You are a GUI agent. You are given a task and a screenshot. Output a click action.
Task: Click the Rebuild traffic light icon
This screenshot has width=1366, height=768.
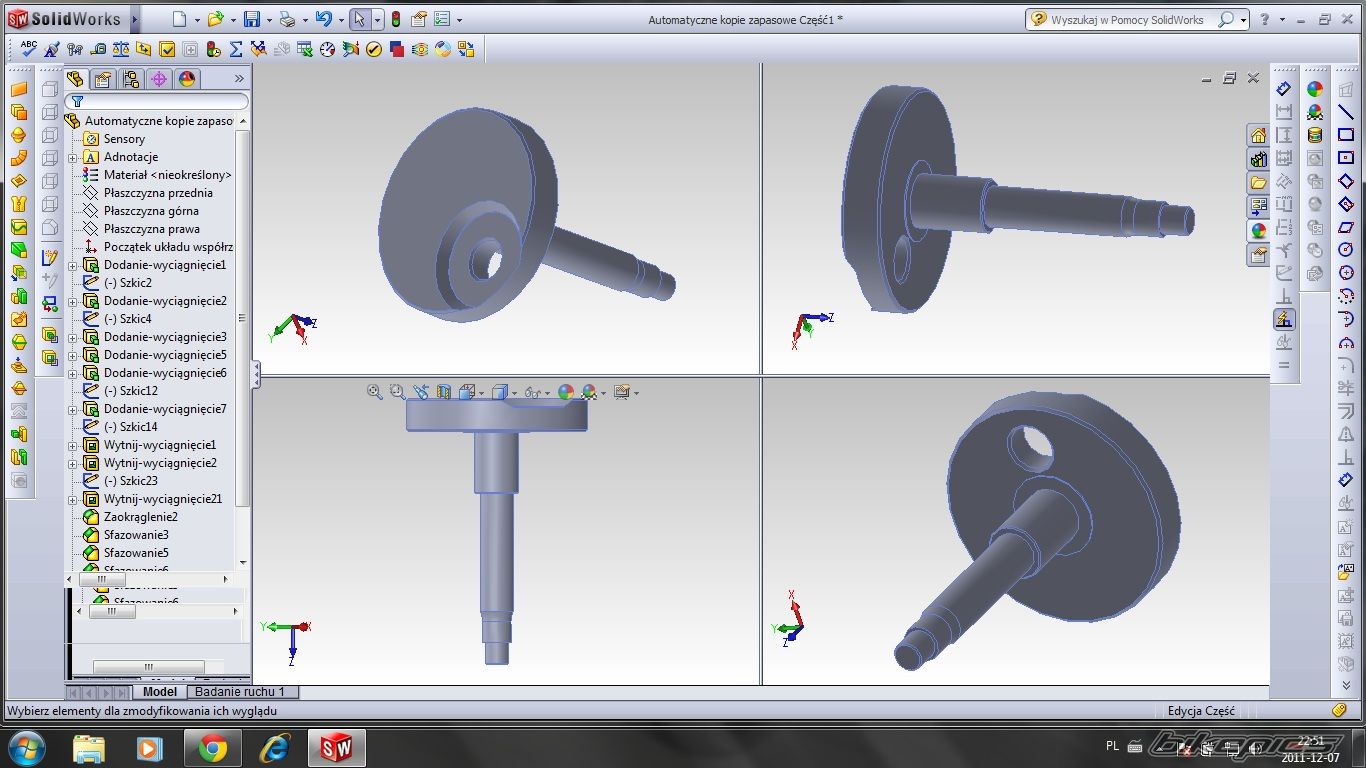(395, 20)
